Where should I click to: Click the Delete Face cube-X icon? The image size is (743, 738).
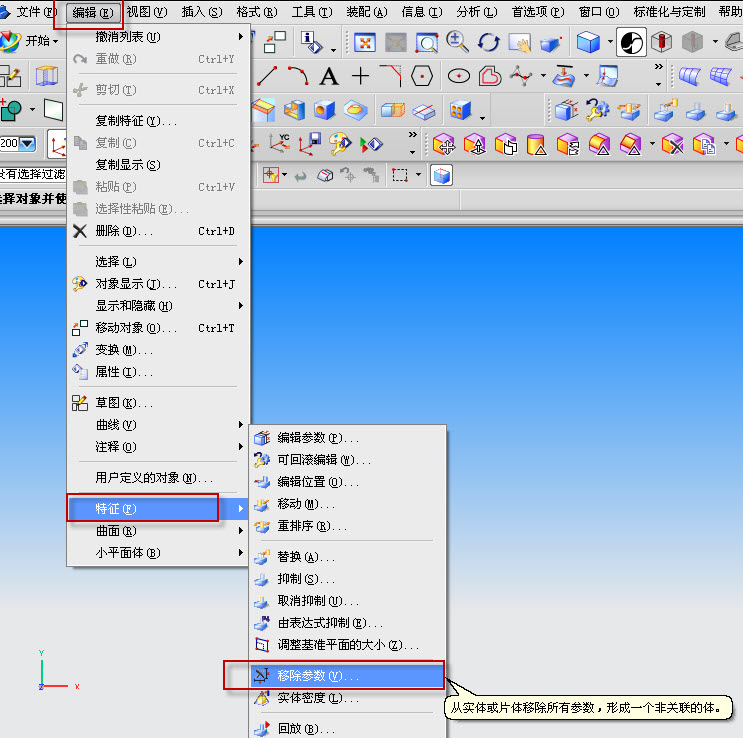673,145
